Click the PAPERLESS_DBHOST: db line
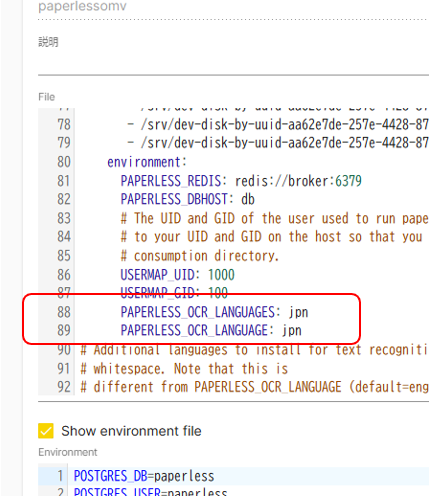 coord(188,199)
